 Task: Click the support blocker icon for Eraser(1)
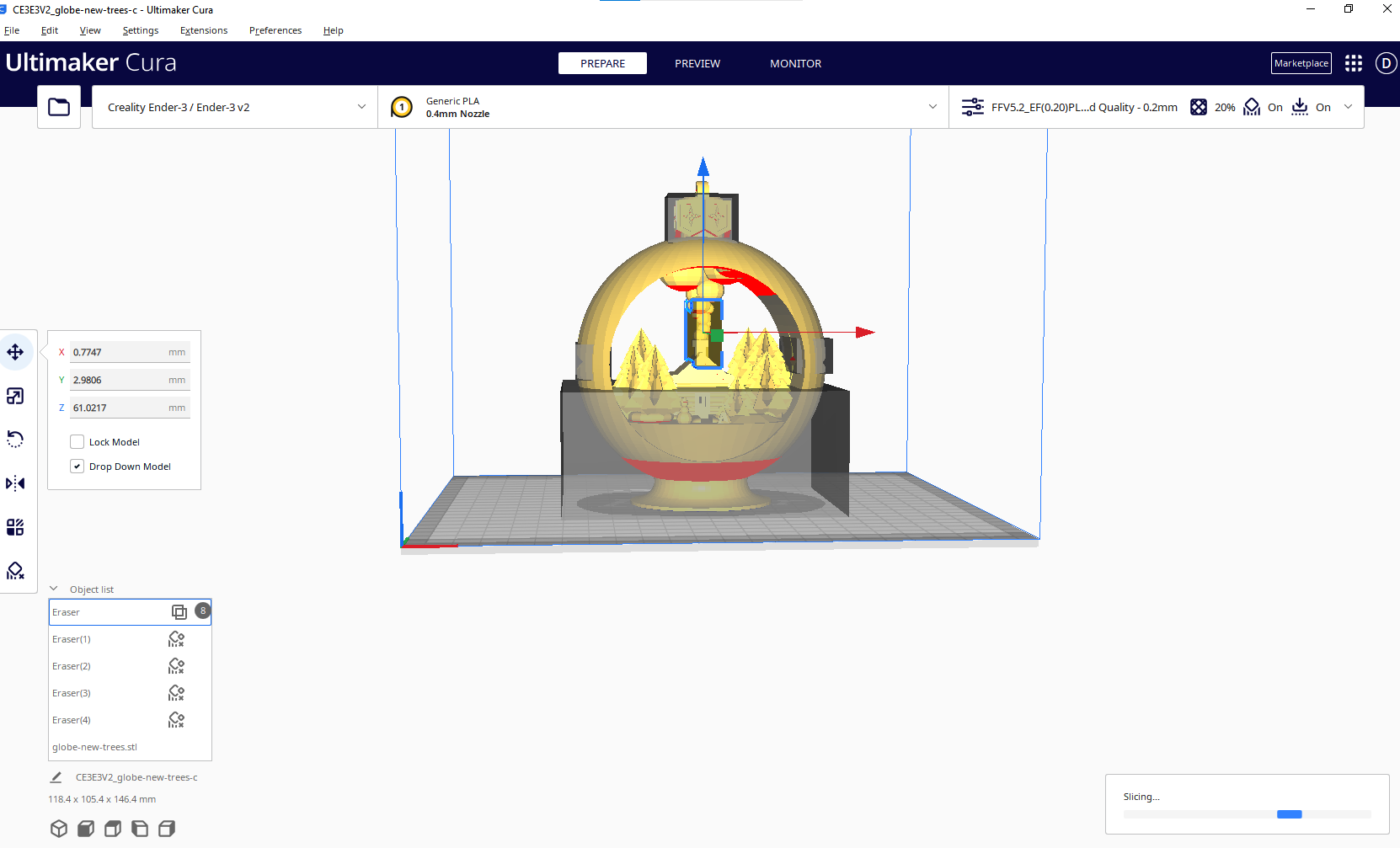176,639
